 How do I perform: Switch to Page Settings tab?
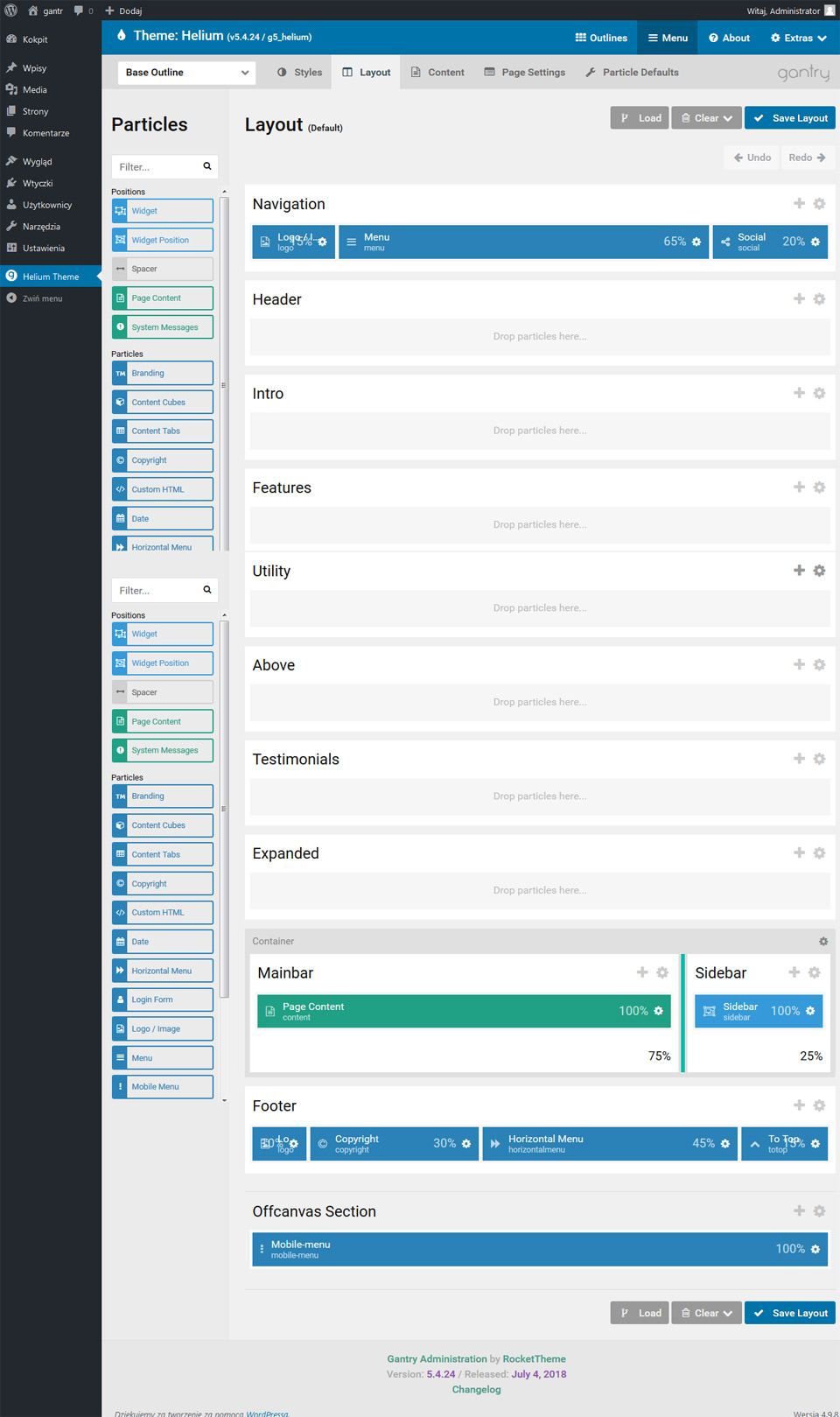(x=525, y=73)
